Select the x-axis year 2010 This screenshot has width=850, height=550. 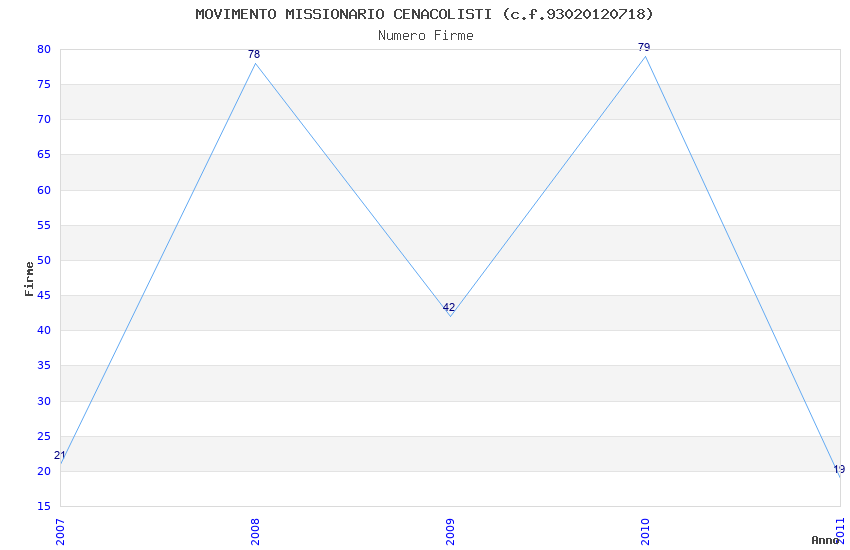point(645,532)
